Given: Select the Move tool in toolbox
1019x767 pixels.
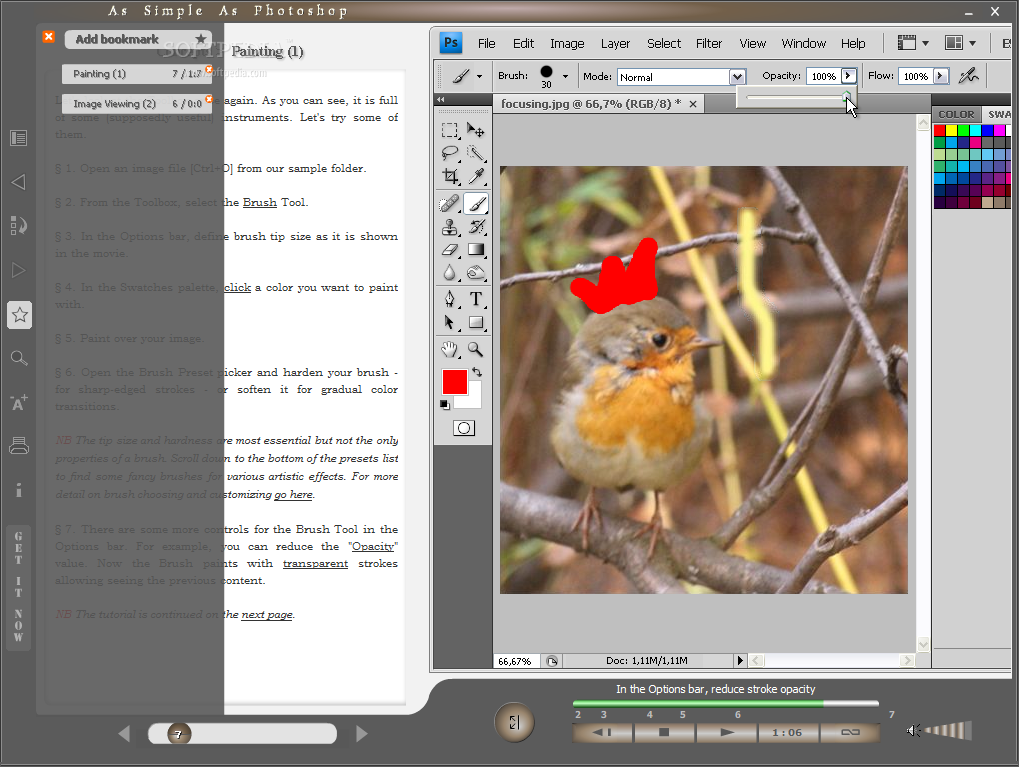Looking at the screenshot, I should click(476, 130).
